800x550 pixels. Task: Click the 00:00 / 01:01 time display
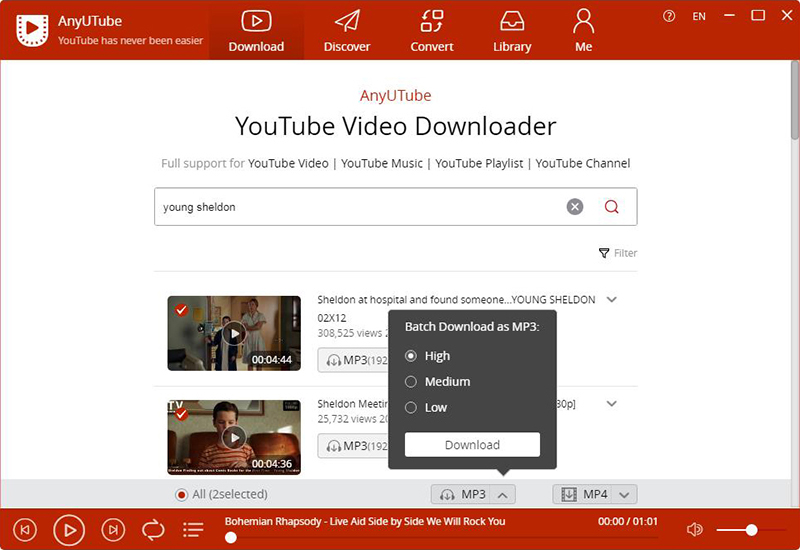(x=628, y=521)
